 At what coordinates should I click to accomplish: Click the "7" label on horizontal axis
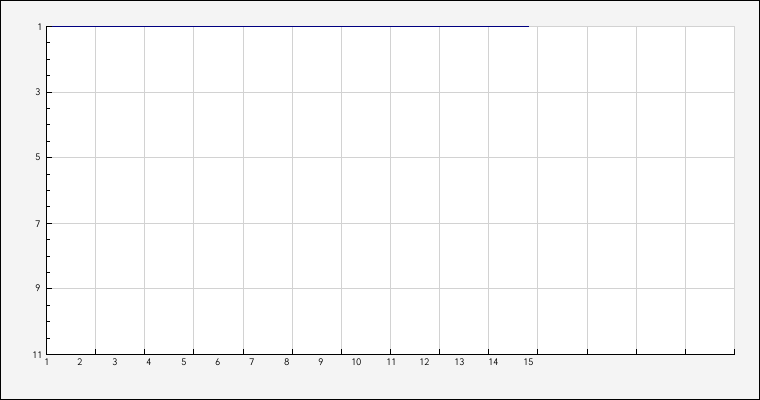tap(252, 362)
